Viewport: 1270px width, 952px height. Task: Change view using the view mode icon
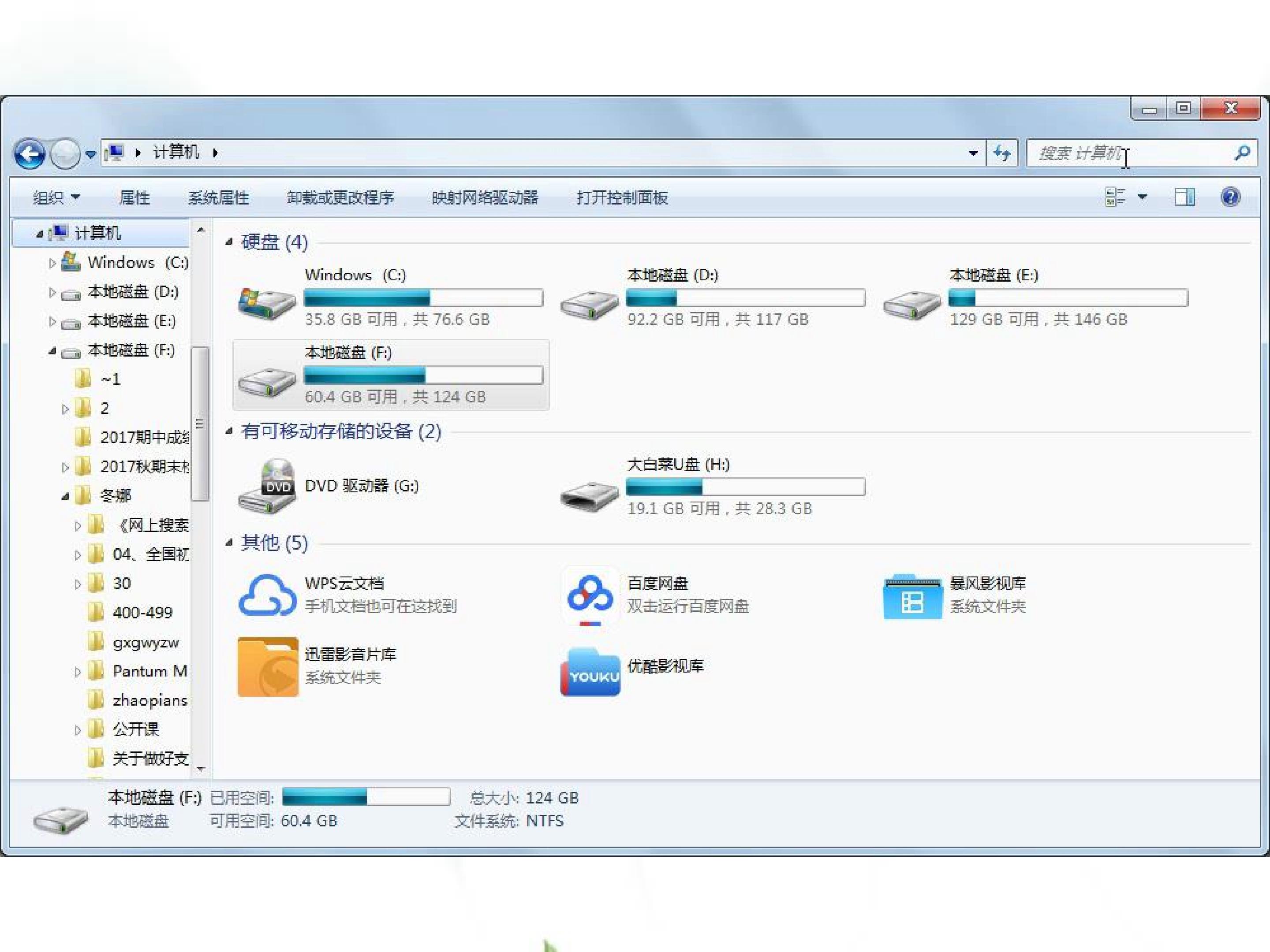pos(1116,197)
